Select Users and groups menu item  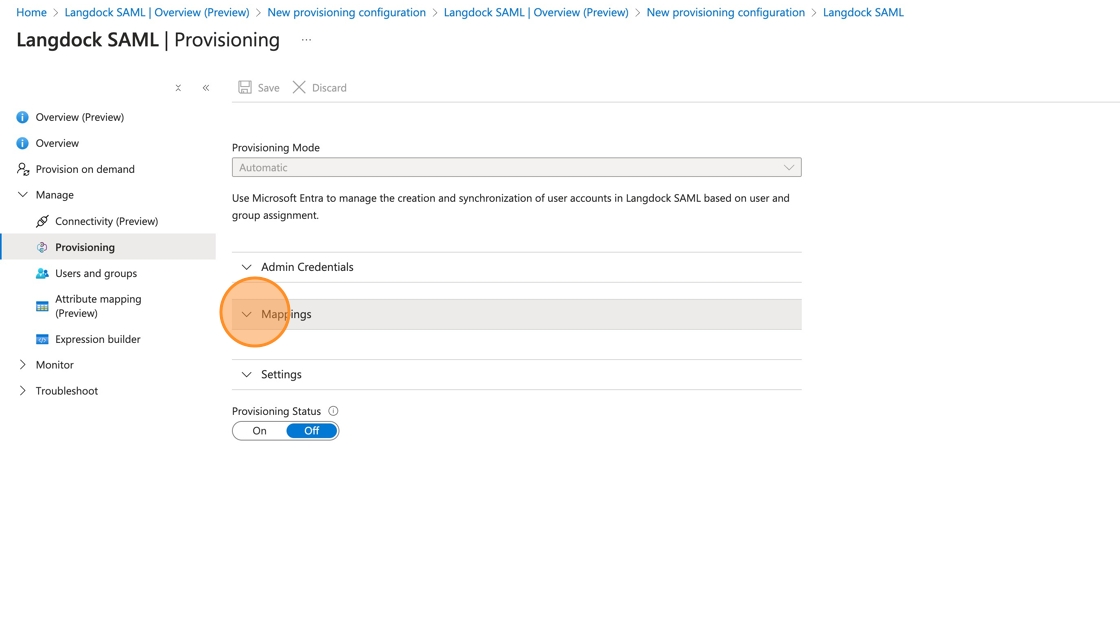[x=96, y=274]
